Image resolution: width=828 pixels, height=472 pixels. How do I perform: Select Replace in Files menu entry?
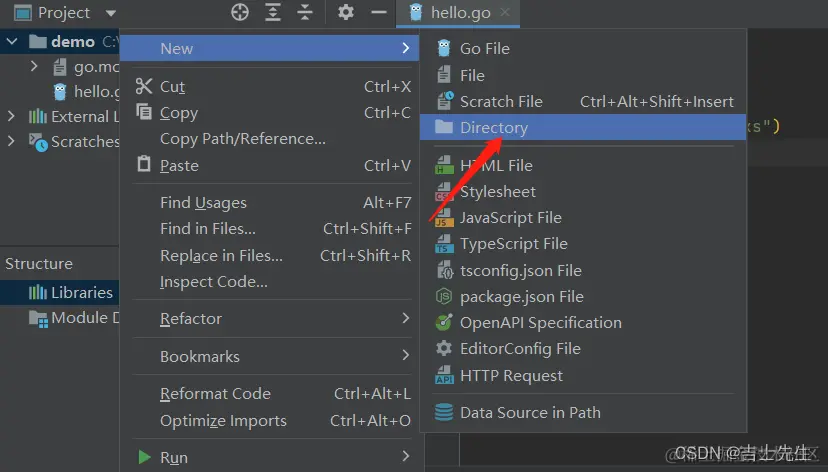point(269,256)
